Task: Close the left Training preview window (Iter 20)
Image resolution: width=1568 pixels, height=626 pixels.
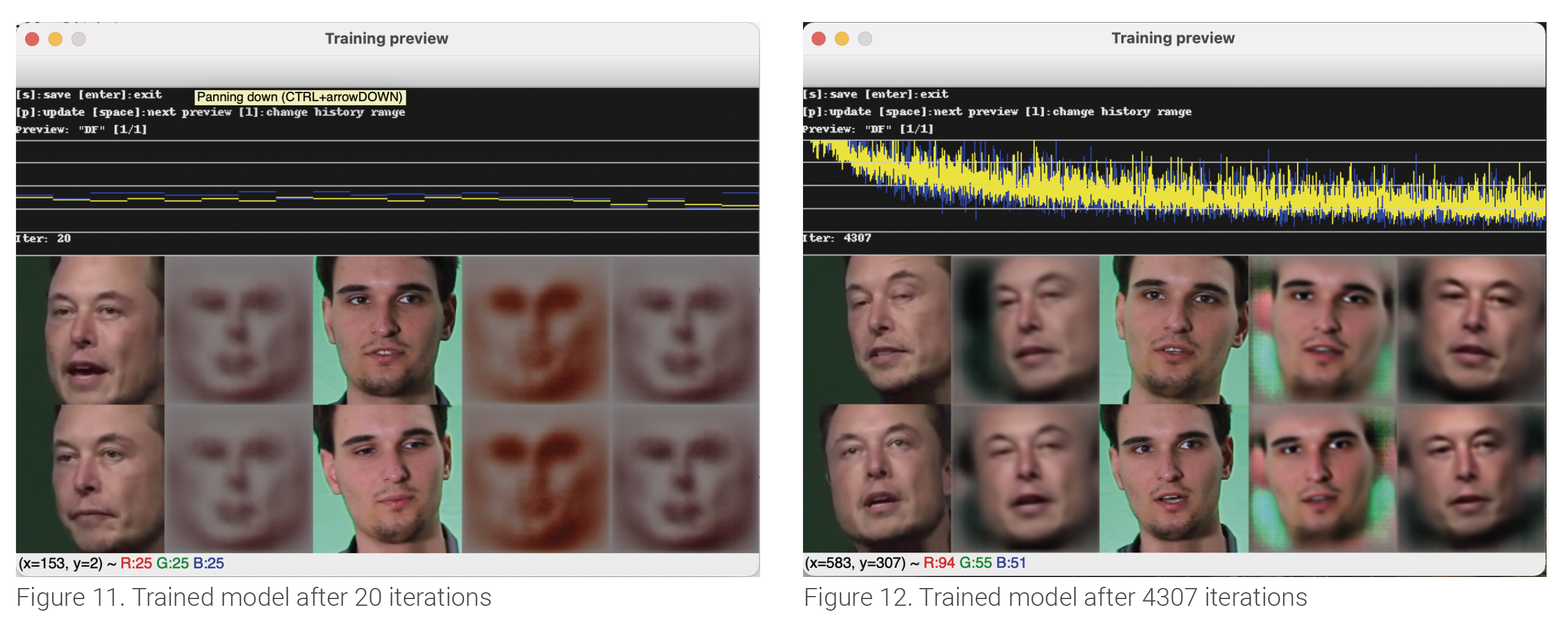Action: [32, 39]
